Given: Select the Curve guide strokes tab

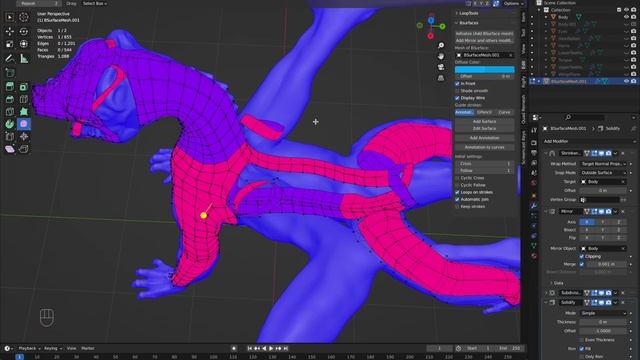Looking at the screenshot, I should point(504,112).
